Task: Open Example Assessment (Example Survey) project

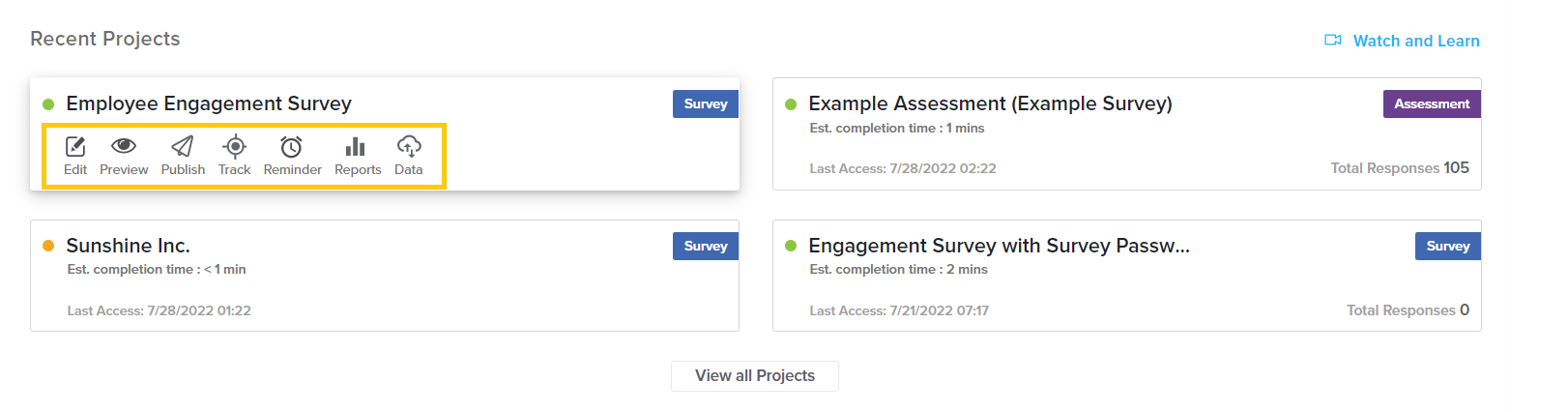Action: (990, 103)
